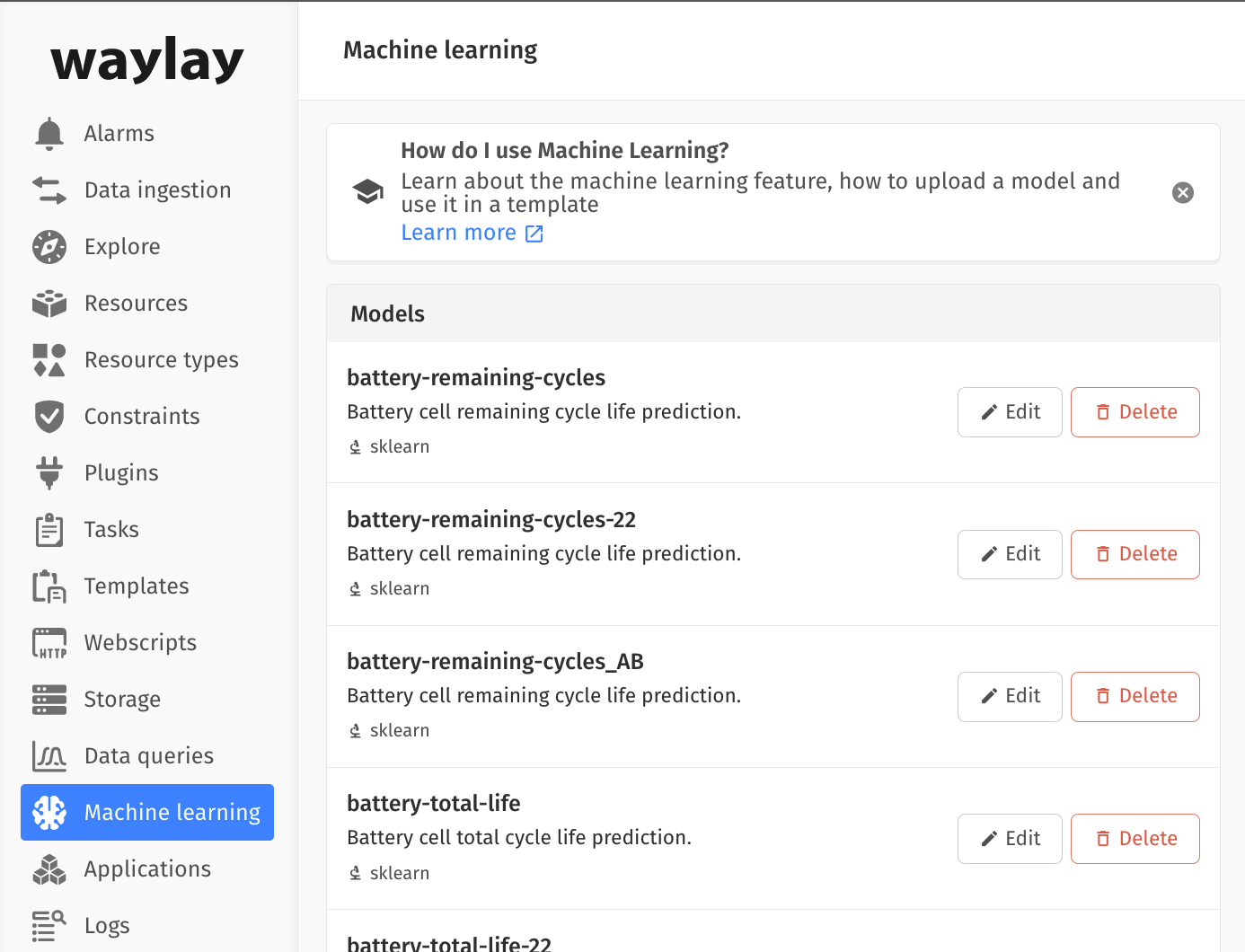Screen dimensions: 1245x952
Task: Click the waylay logo
Action: pos(147,58)
